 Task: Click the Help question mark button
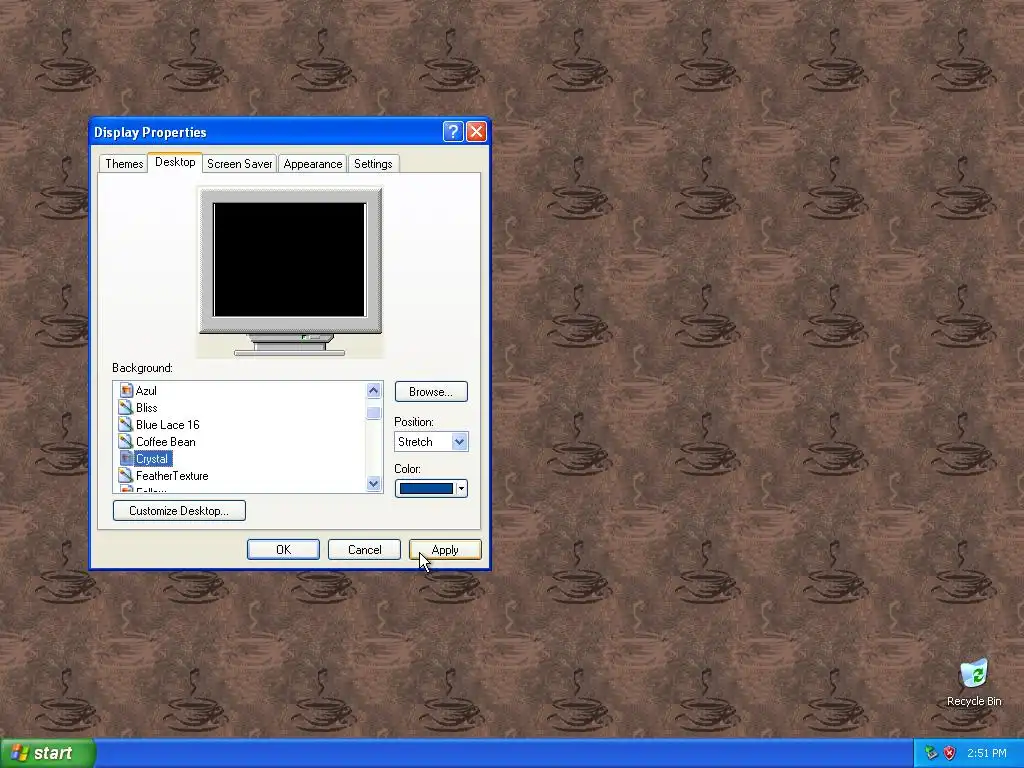453,132
